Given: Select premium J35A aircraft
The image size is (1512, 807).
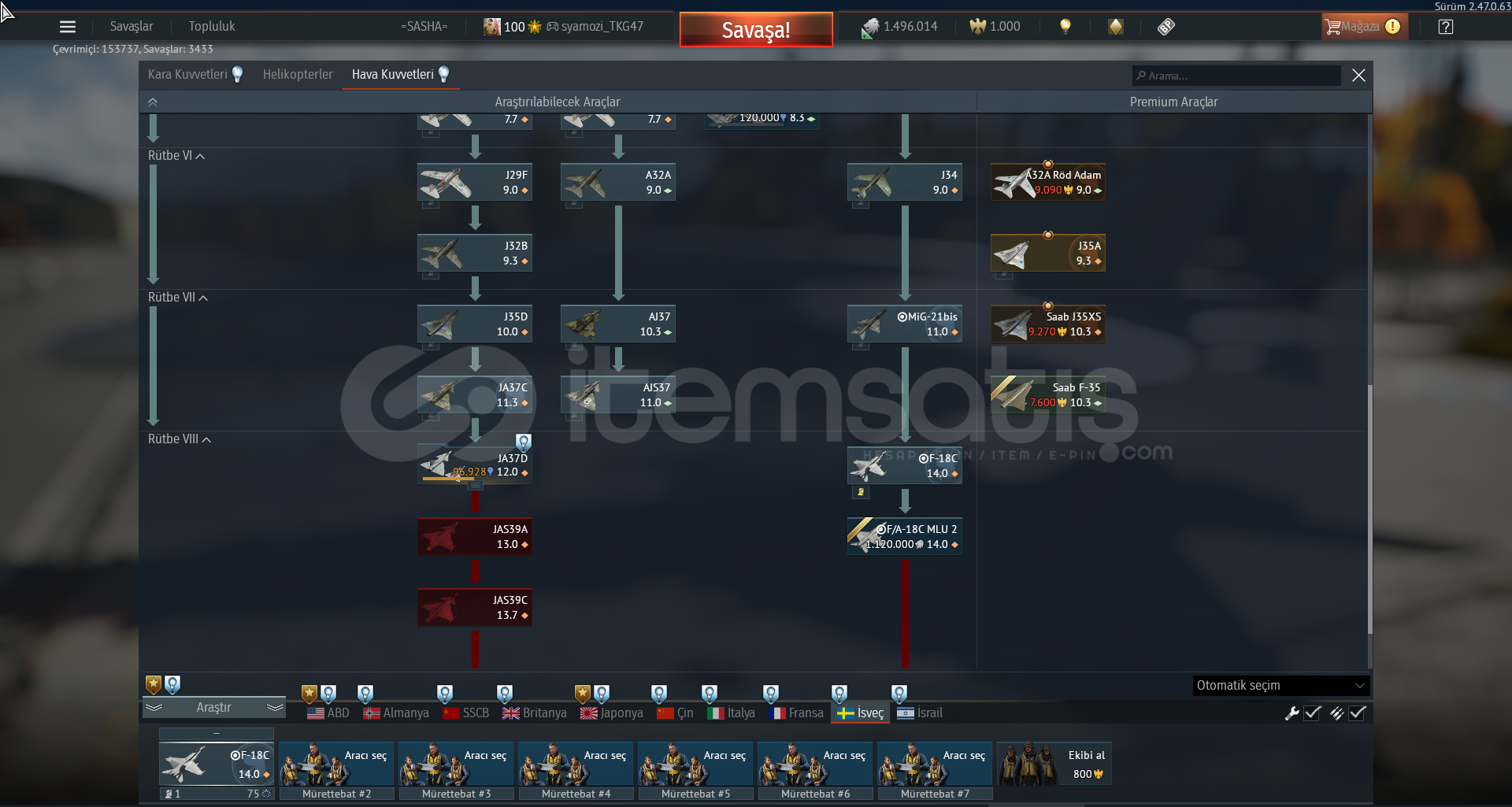Looking at the screenshot, I should tap(1048, 254).
